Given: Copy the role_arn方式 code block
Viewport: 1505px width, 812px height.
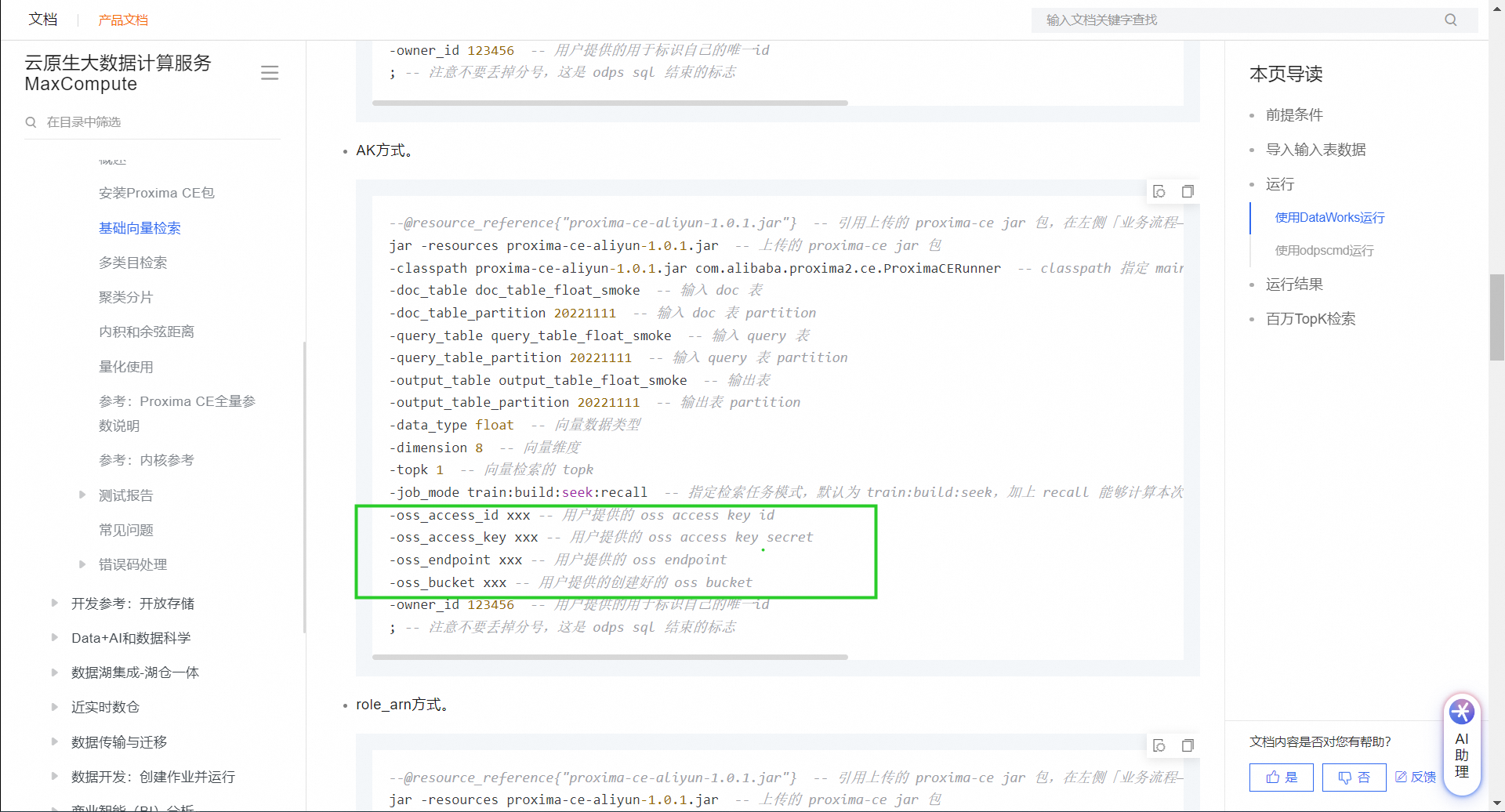Looking at the screenshot, I should [1188, 745].
